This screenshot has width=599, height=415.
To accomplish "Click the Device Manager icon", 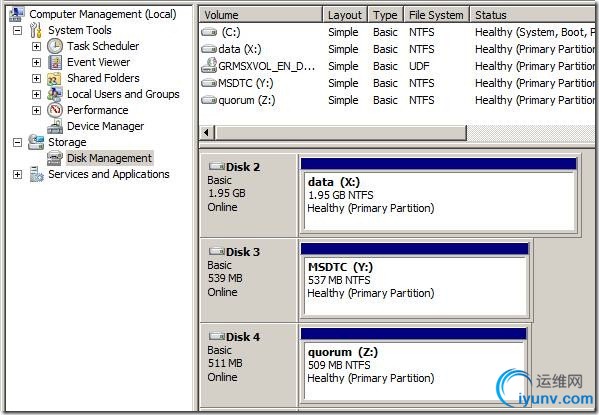I will pos(55,126).
